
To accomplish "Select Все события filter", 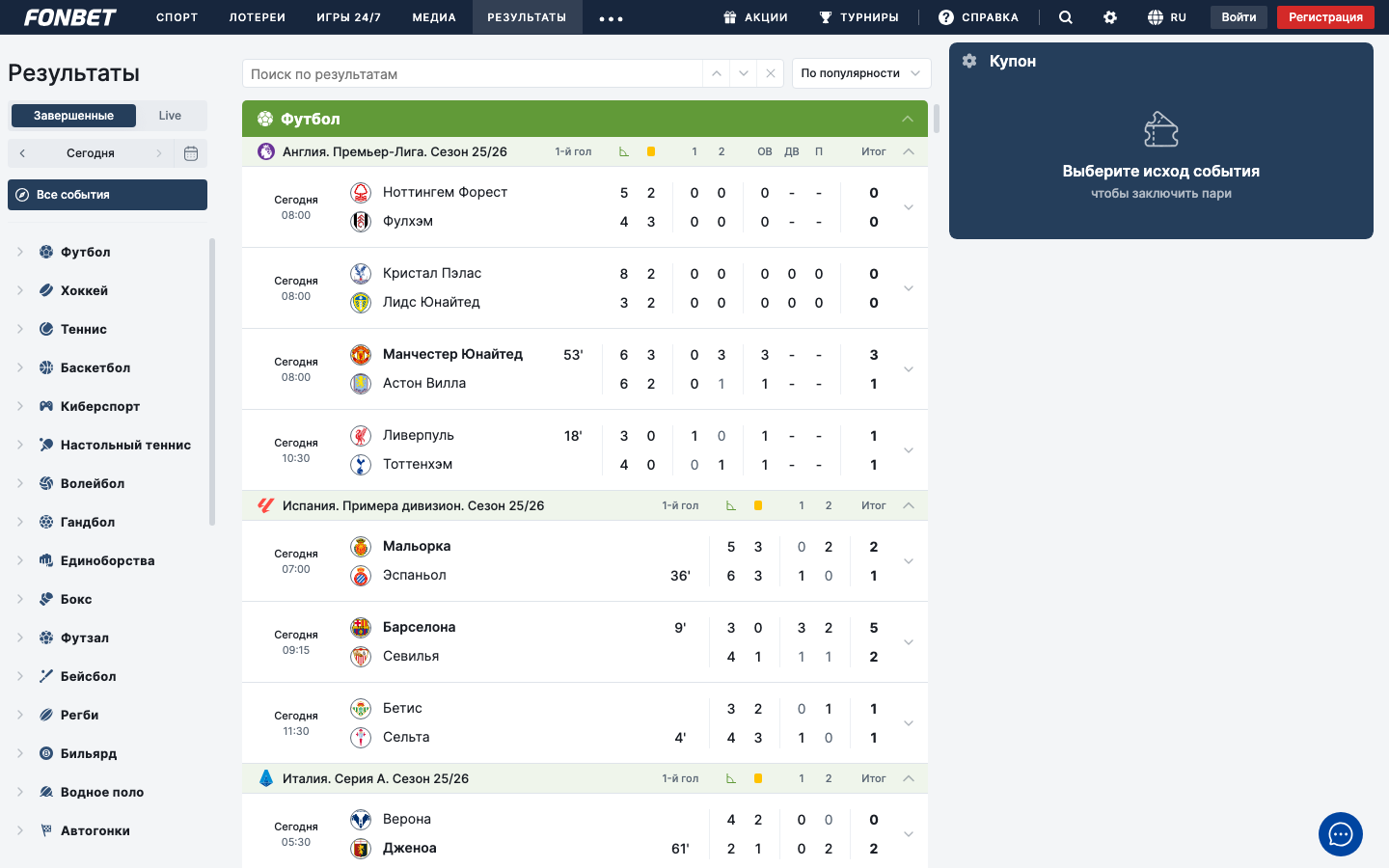I will 107,195.
